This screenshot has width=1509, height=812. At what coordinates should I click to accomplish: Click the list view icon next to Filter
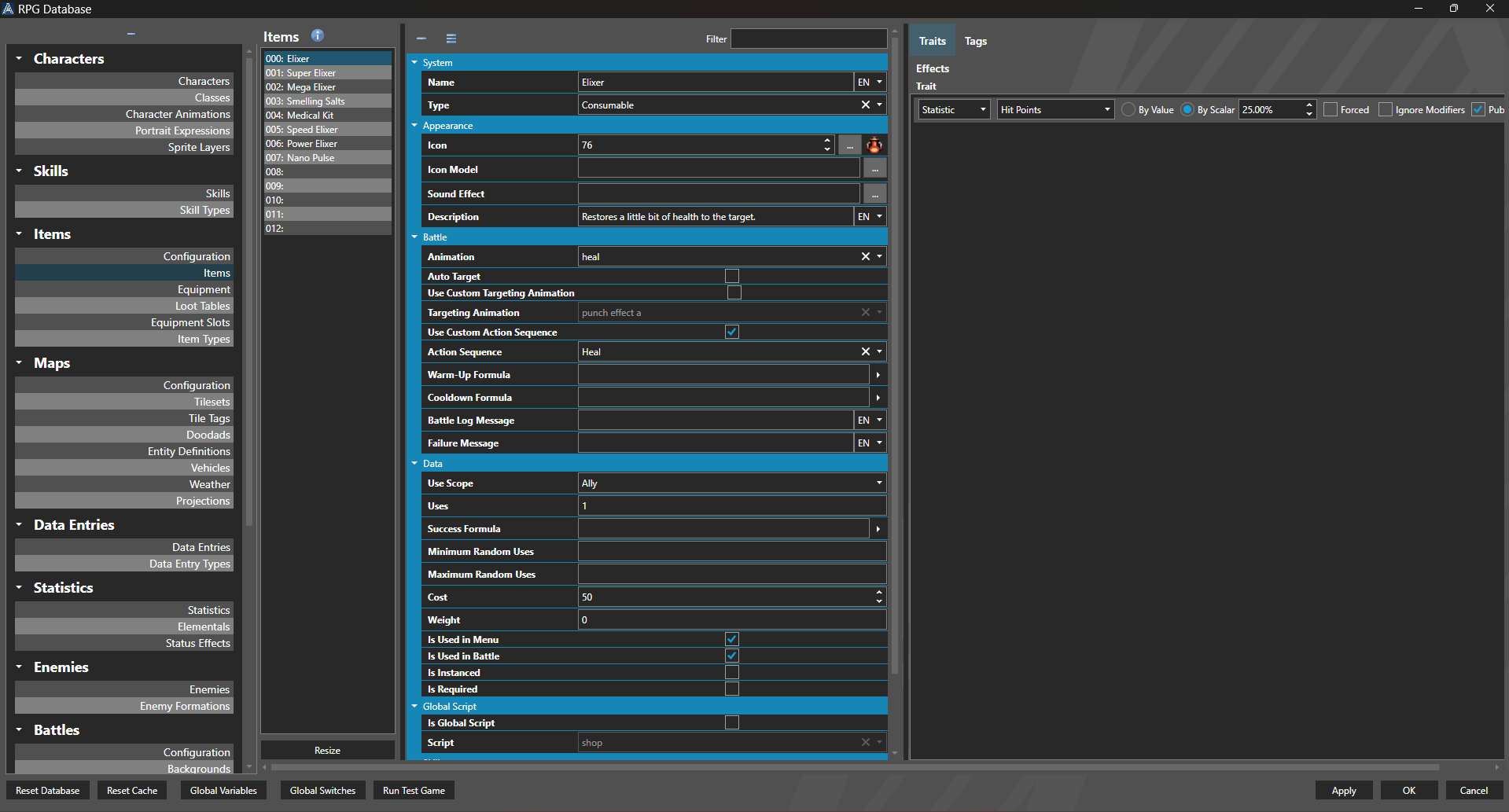[451, 39]
